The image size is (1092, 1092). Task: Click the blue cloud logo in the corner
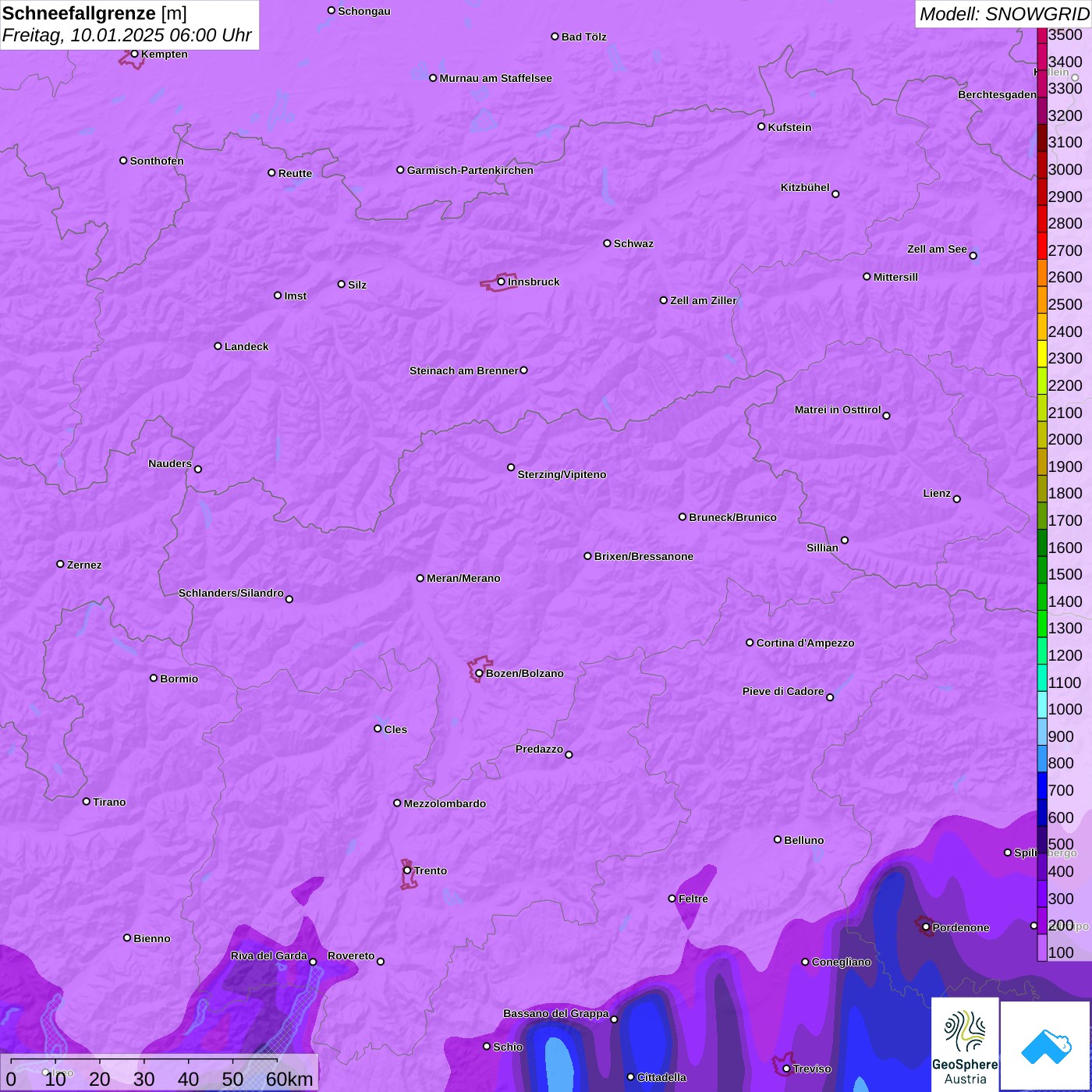1045,1046
